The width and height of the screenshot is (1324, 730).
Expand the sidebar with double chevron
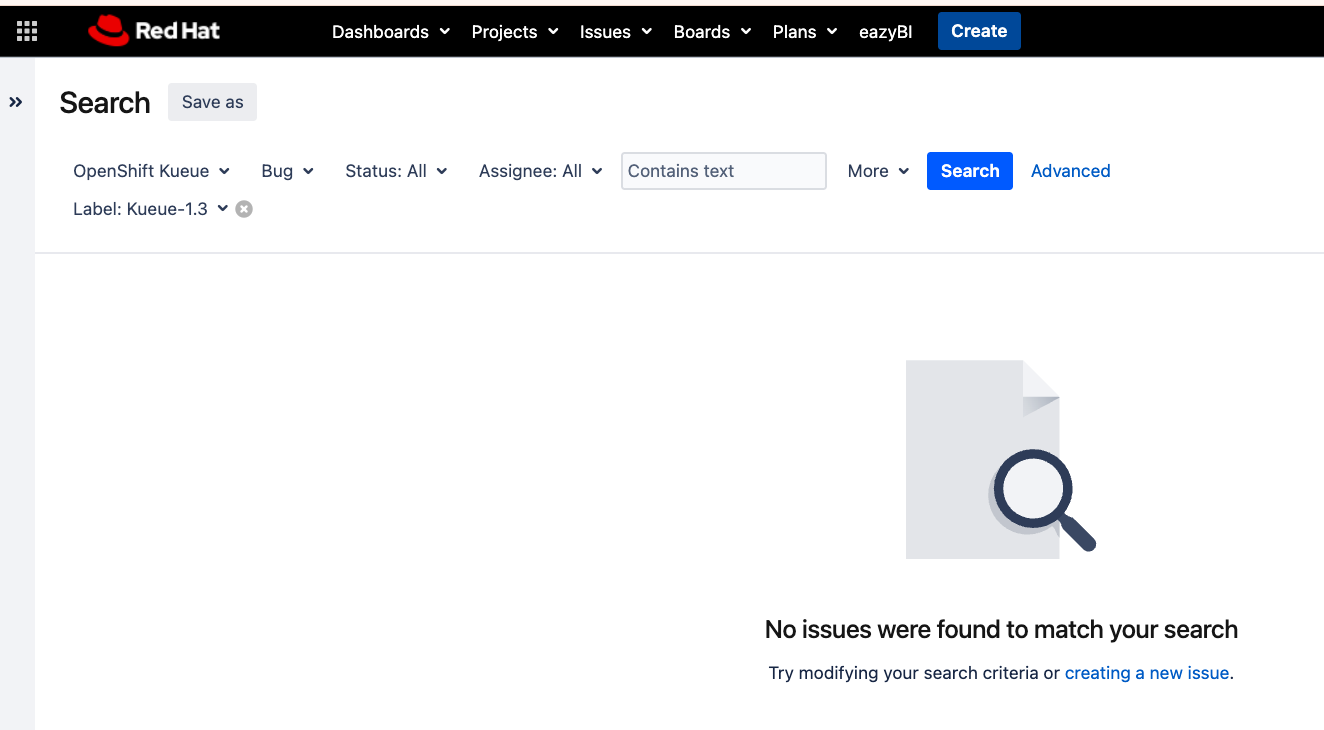(16, 102)
